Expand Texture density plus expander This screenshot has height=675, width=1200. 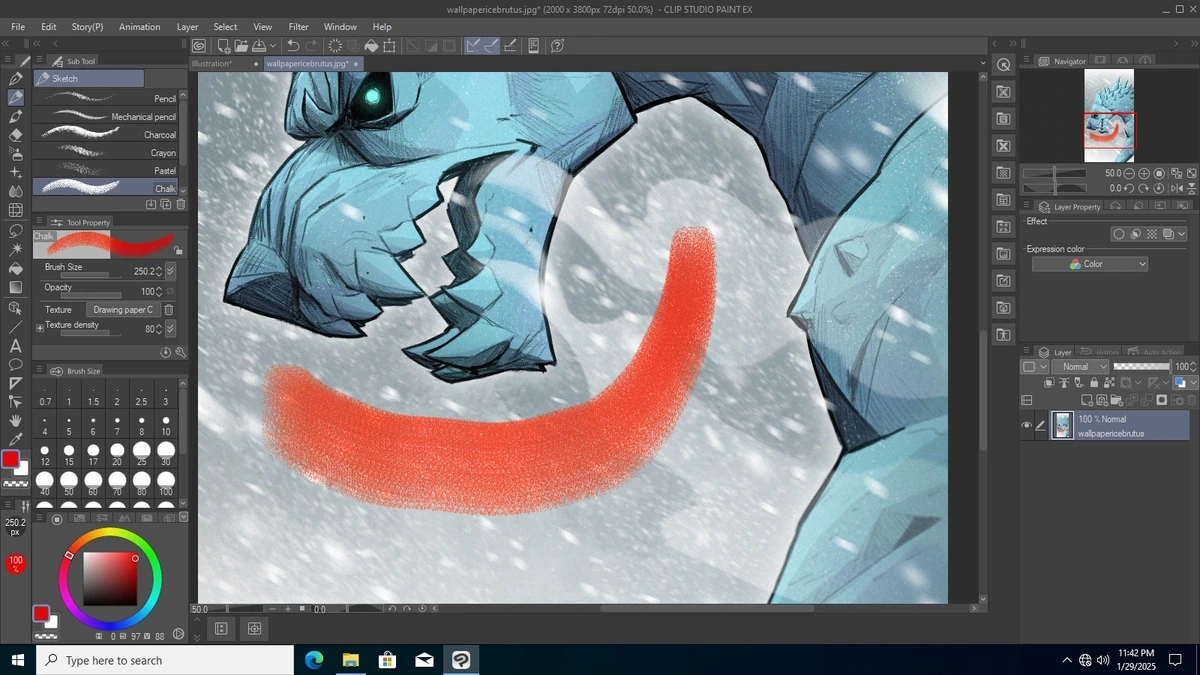40,327
